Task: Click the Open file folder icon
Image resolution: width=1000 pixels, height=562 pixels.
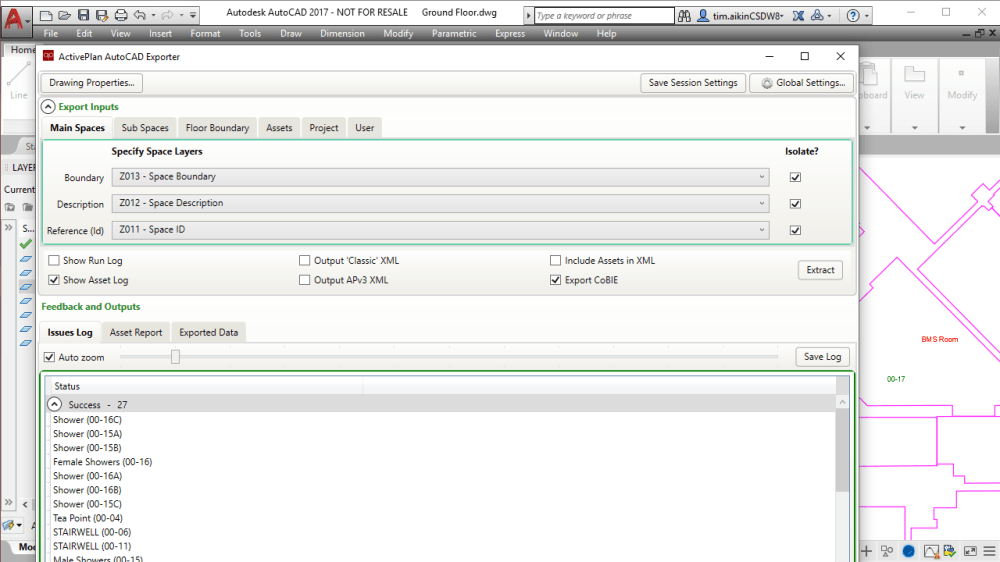Action: point(65,15)
